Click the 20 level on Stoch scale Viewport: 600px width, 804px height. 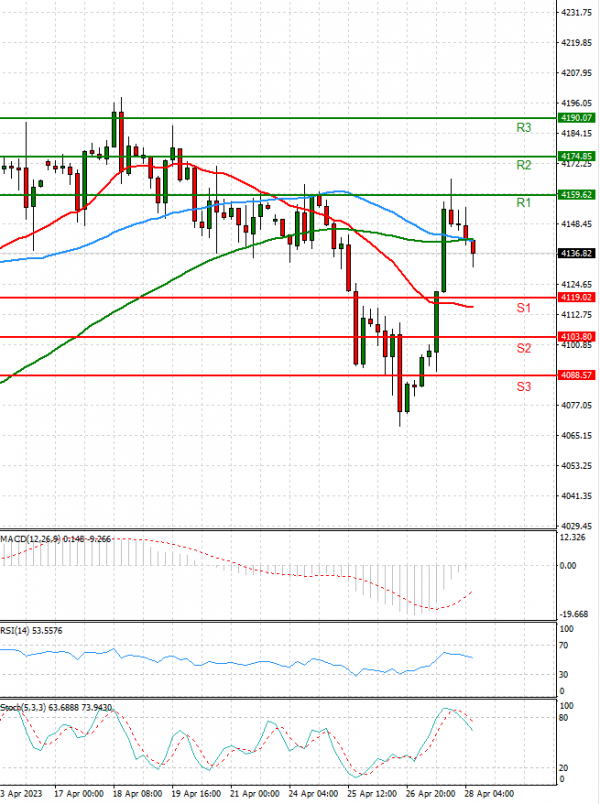tap(564, 768)
